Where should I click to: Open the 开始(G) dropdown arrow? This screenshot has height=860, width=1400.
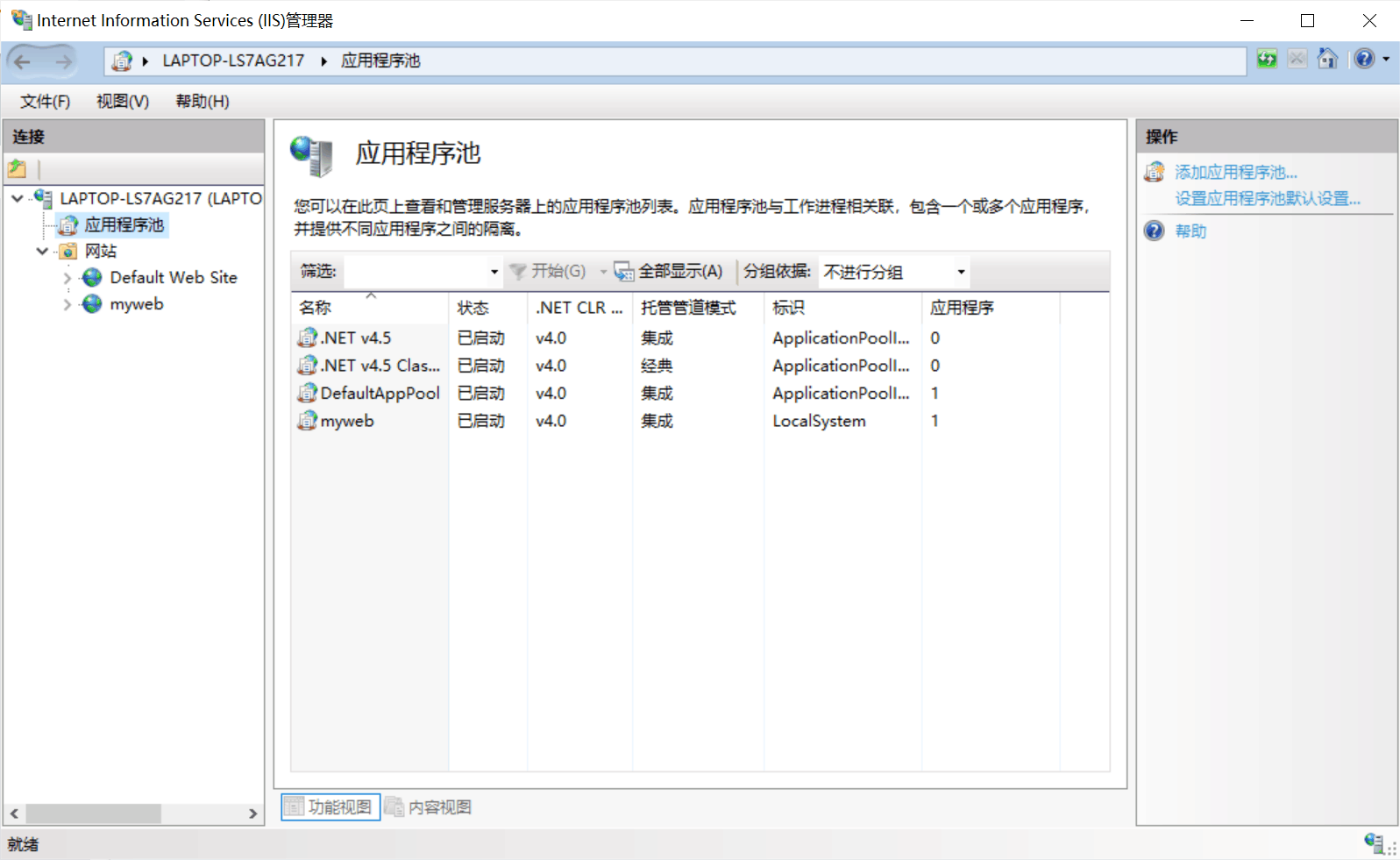pyautogui.click(x=603, y=272)
